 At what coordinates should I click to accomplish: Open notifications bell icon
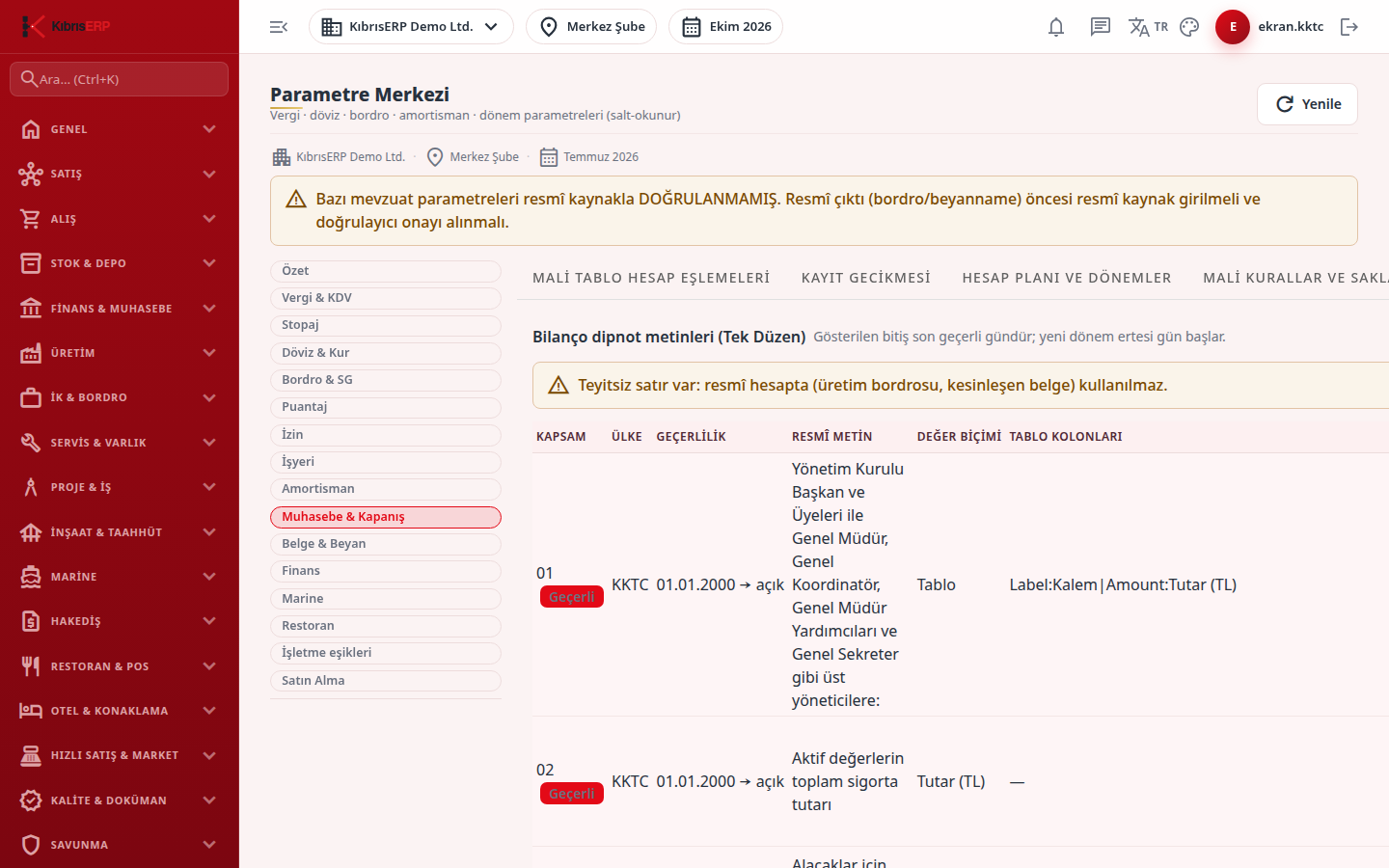[x=1056, y=27]
